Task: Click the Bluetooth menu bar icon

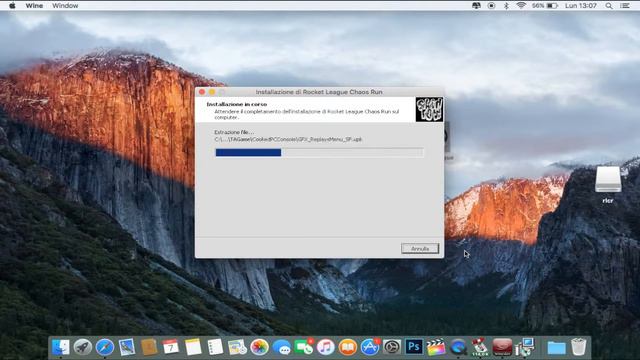Action: point(506,6)
